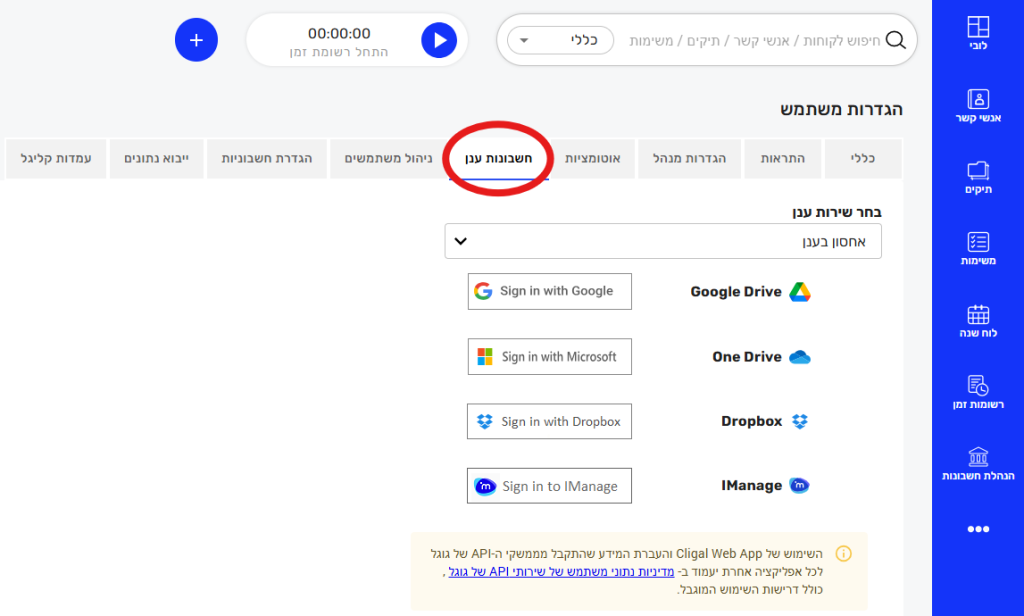Start the time record play button

[438, 40]
